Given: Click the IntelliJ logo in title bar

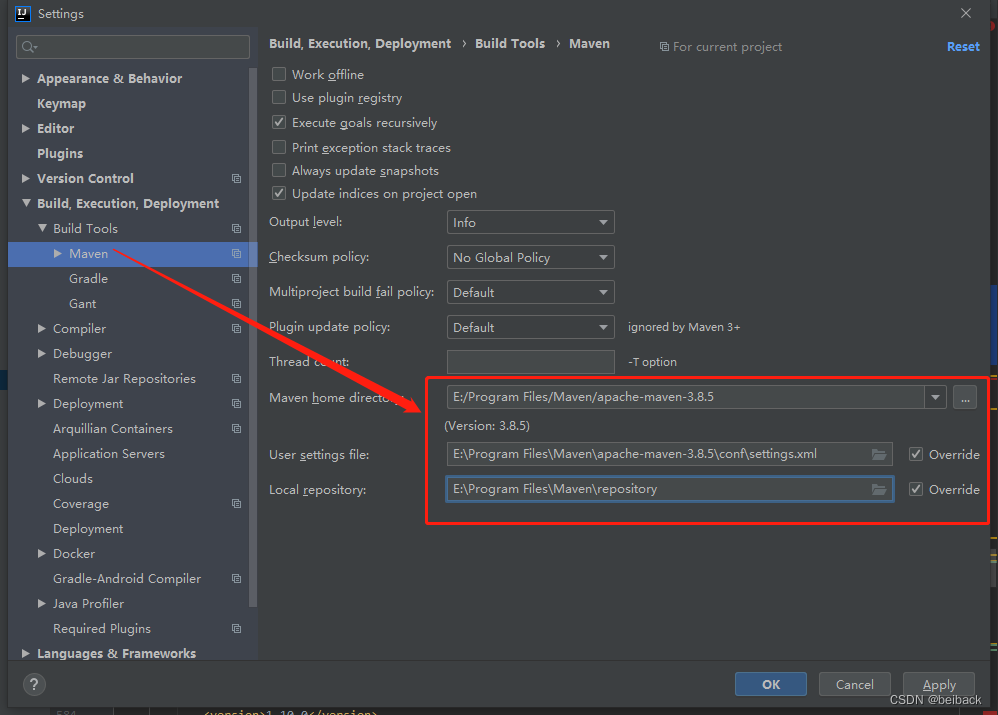Looking at the screenshot, I should coord(23,13).
